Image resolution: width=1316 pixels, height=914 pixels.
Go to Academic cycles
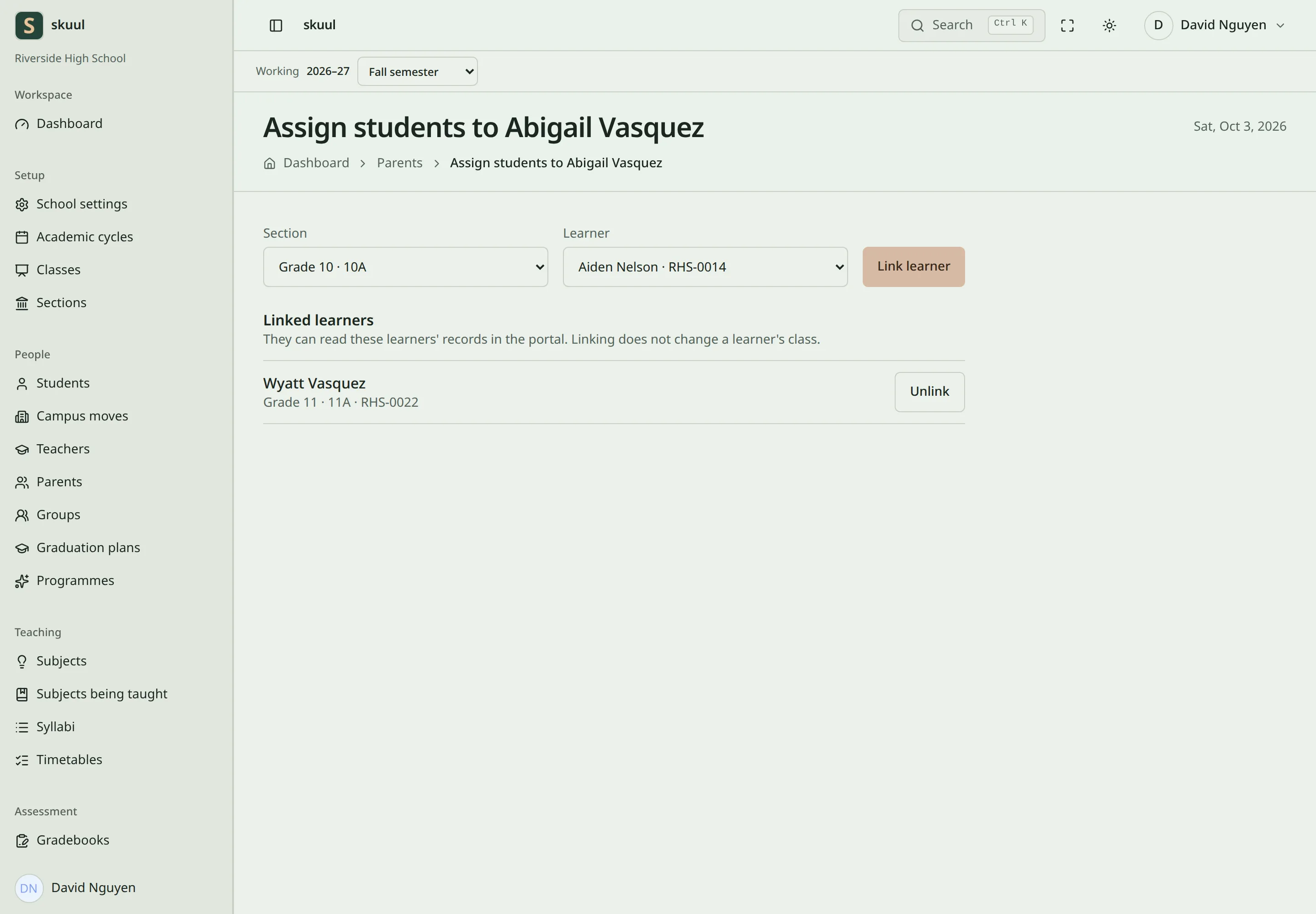coord(116,237)
